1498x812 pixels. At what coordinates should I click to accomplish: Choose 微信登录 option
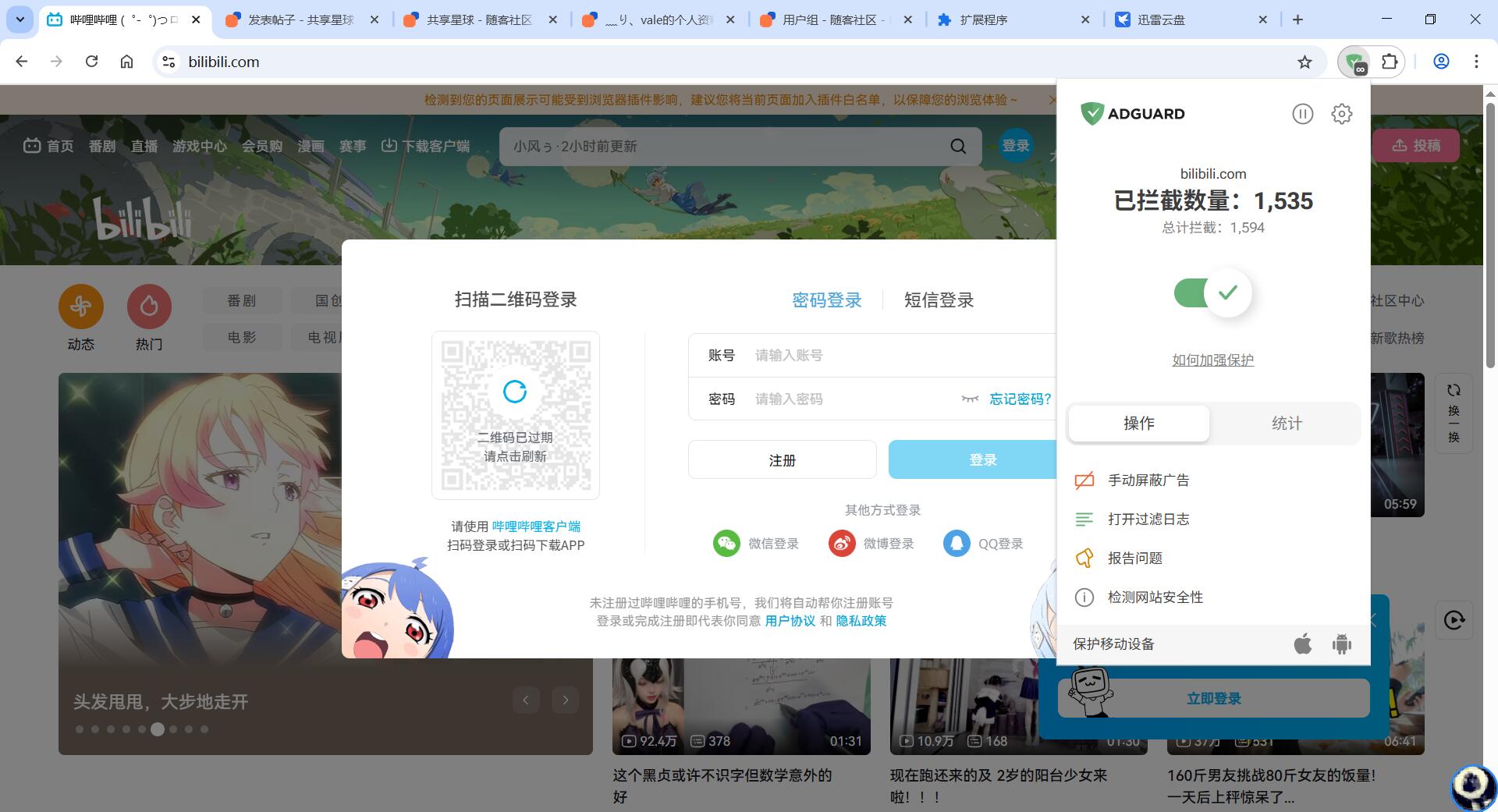tap(756, 544)
